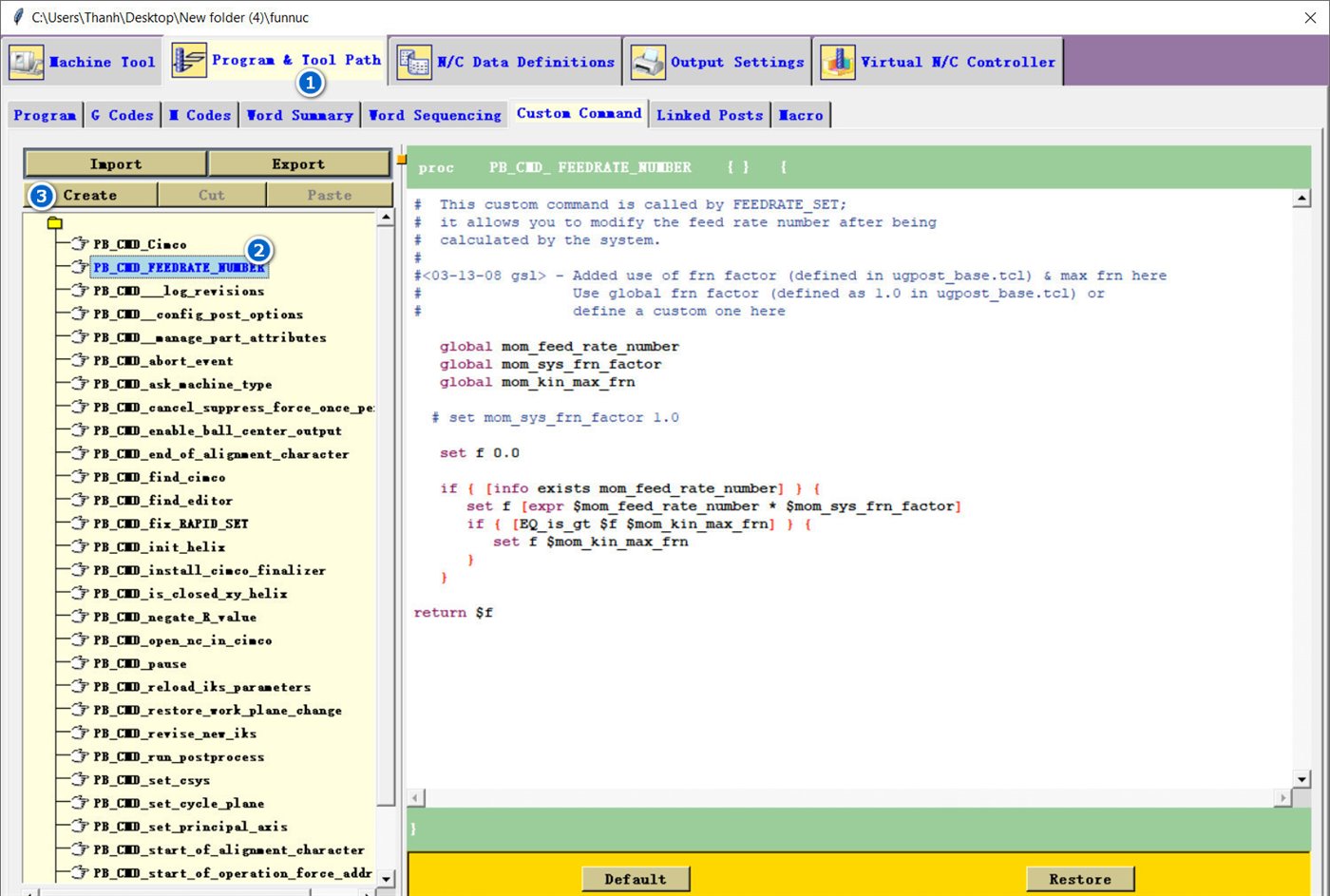1330x896 pixels.
Task: Open the Linked Posts sub-tab
Action: 710,115
